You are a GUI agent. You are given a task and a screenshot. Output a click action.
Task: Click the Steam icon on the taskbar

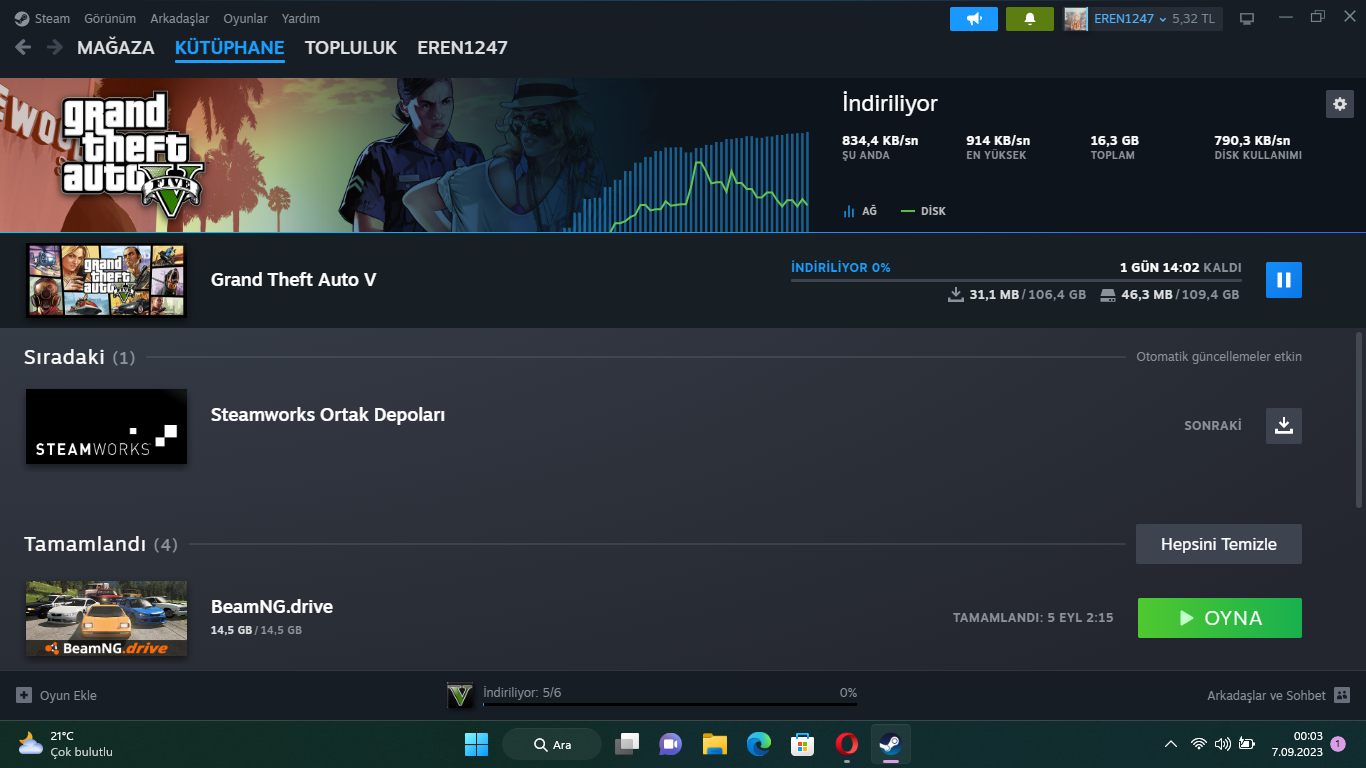[x=890, y=744]
